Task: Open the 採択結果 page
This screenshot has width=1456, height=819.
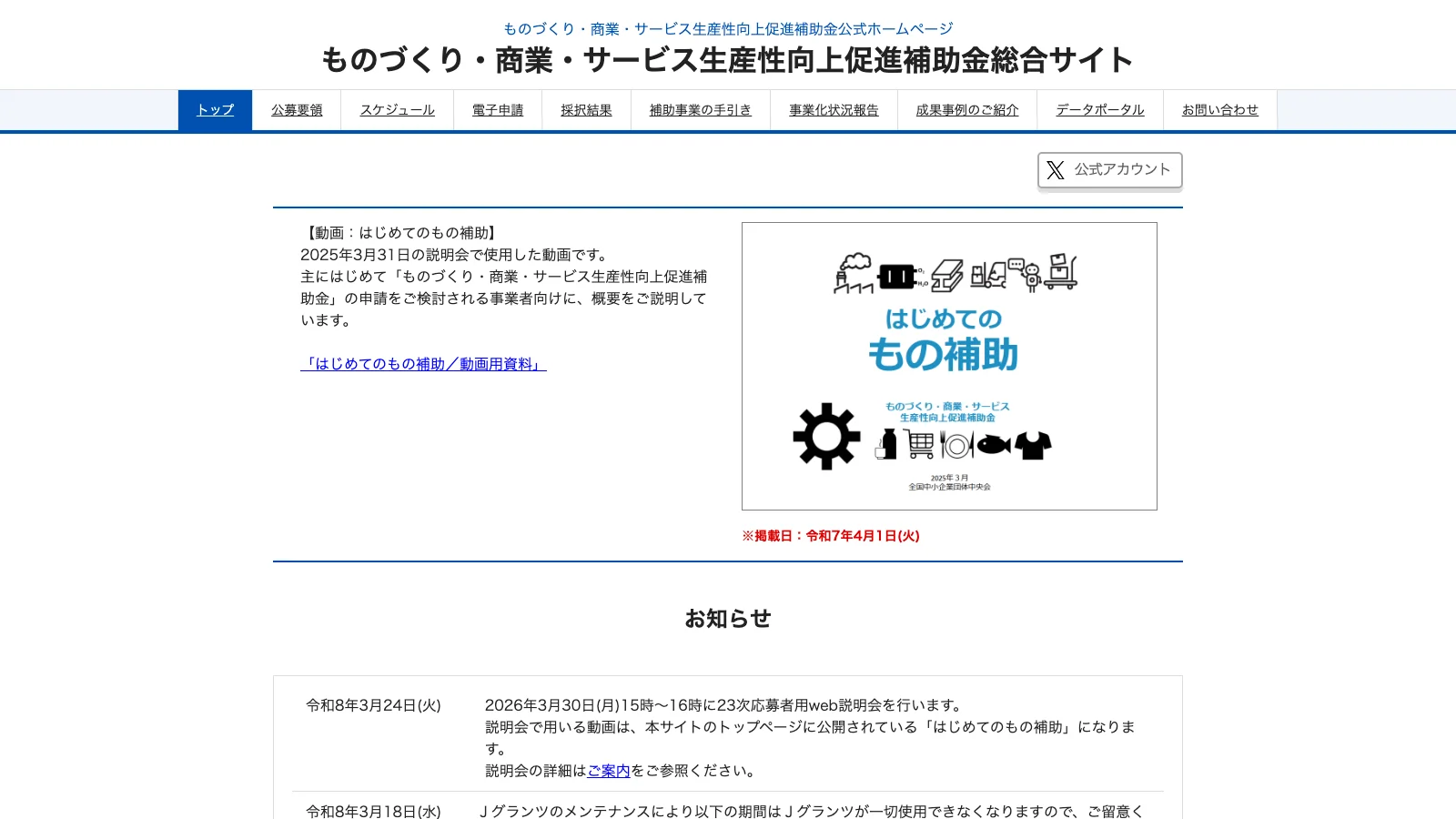Action: coord(587,109)
